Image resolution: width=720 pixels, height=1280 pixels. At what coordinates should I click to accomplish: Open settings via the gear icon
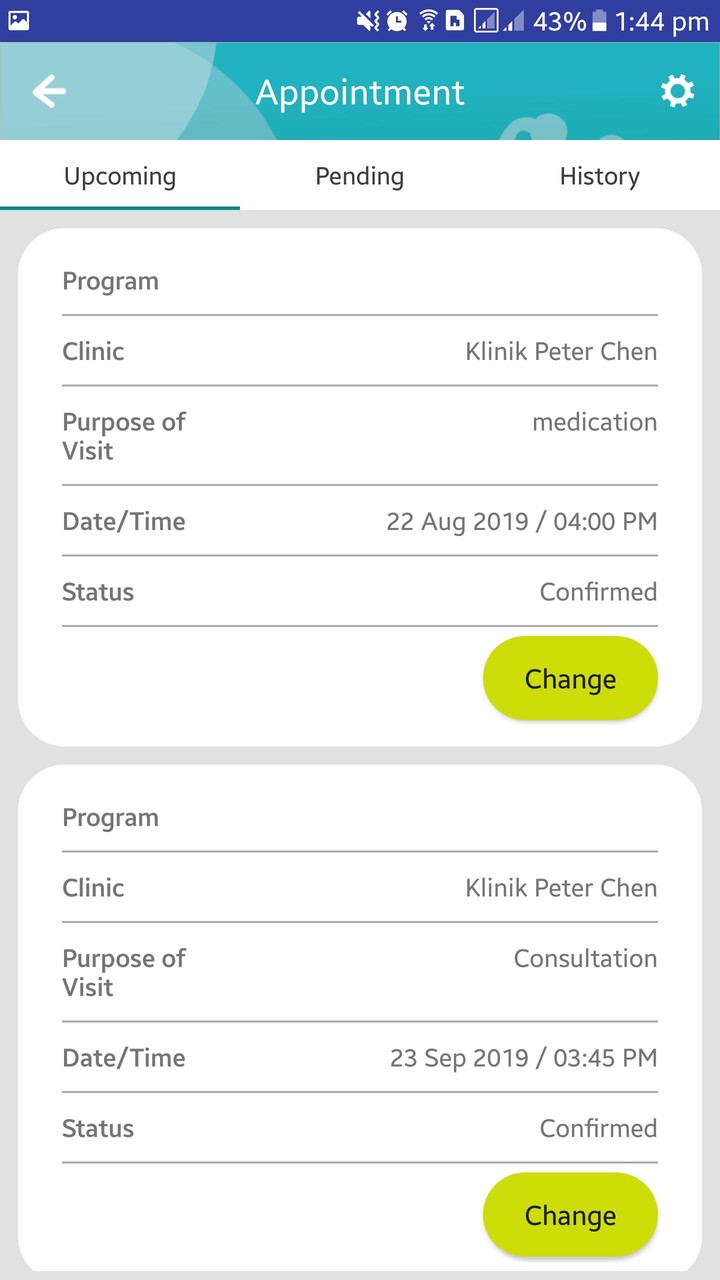[677, 92]
